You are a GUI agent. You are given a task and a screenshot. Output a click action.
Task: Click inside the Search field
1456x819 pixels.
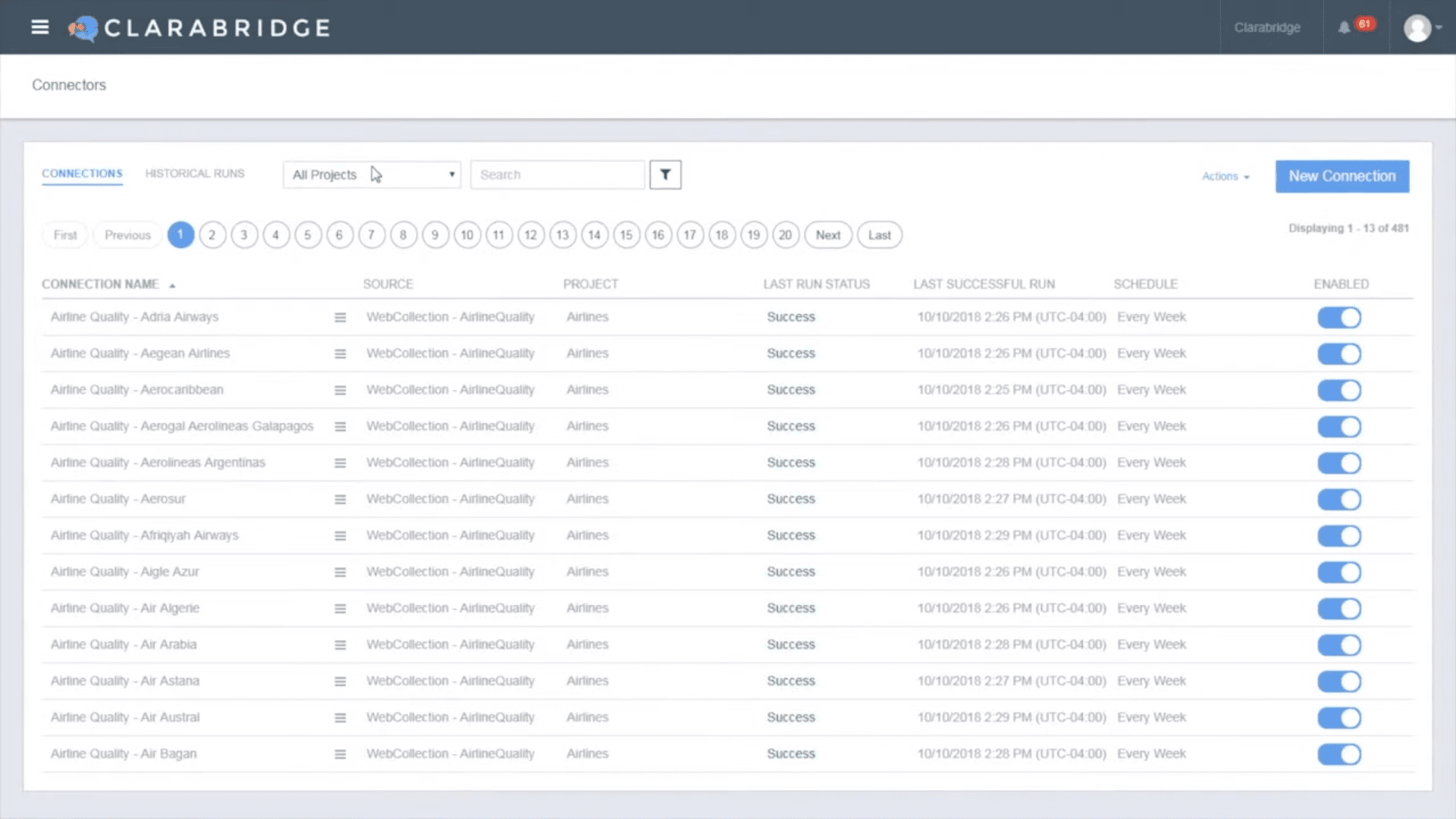(x=557, y=174)
